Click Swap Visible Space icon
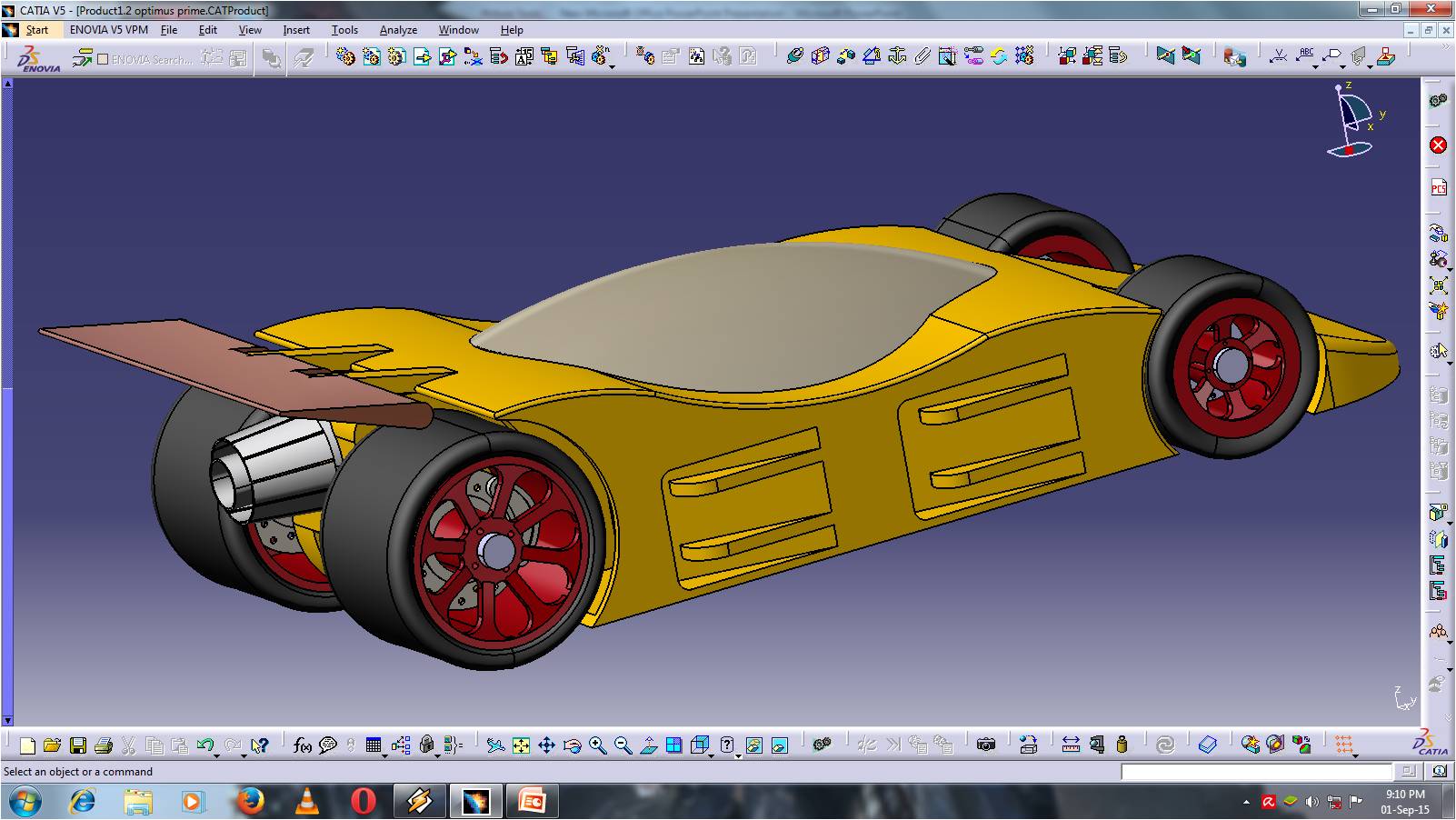Viewport: 1456px width, 820px height. 779,745
